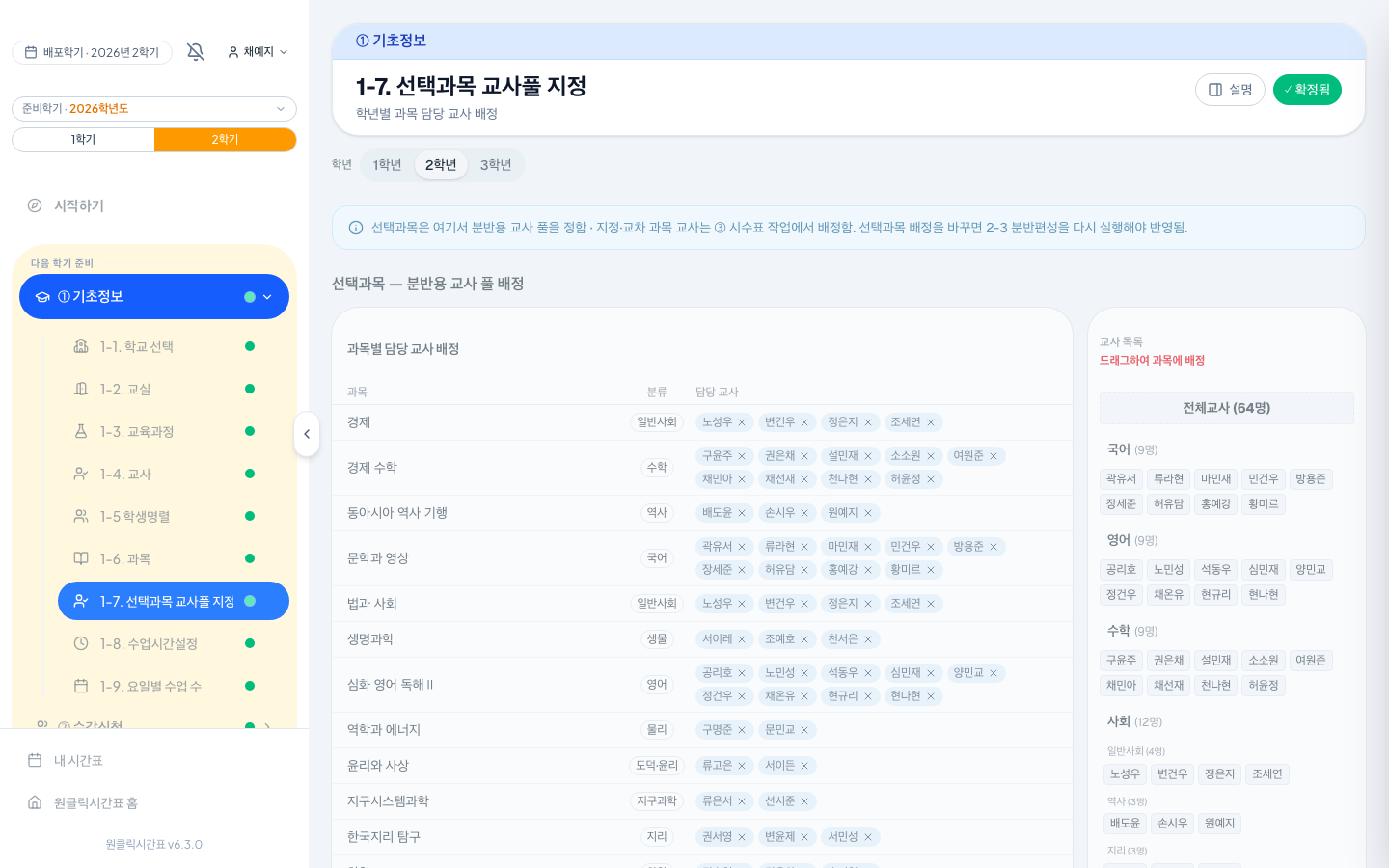Select the 2학기 semester toggle
1389x868 pixels.
pos(225,140)
